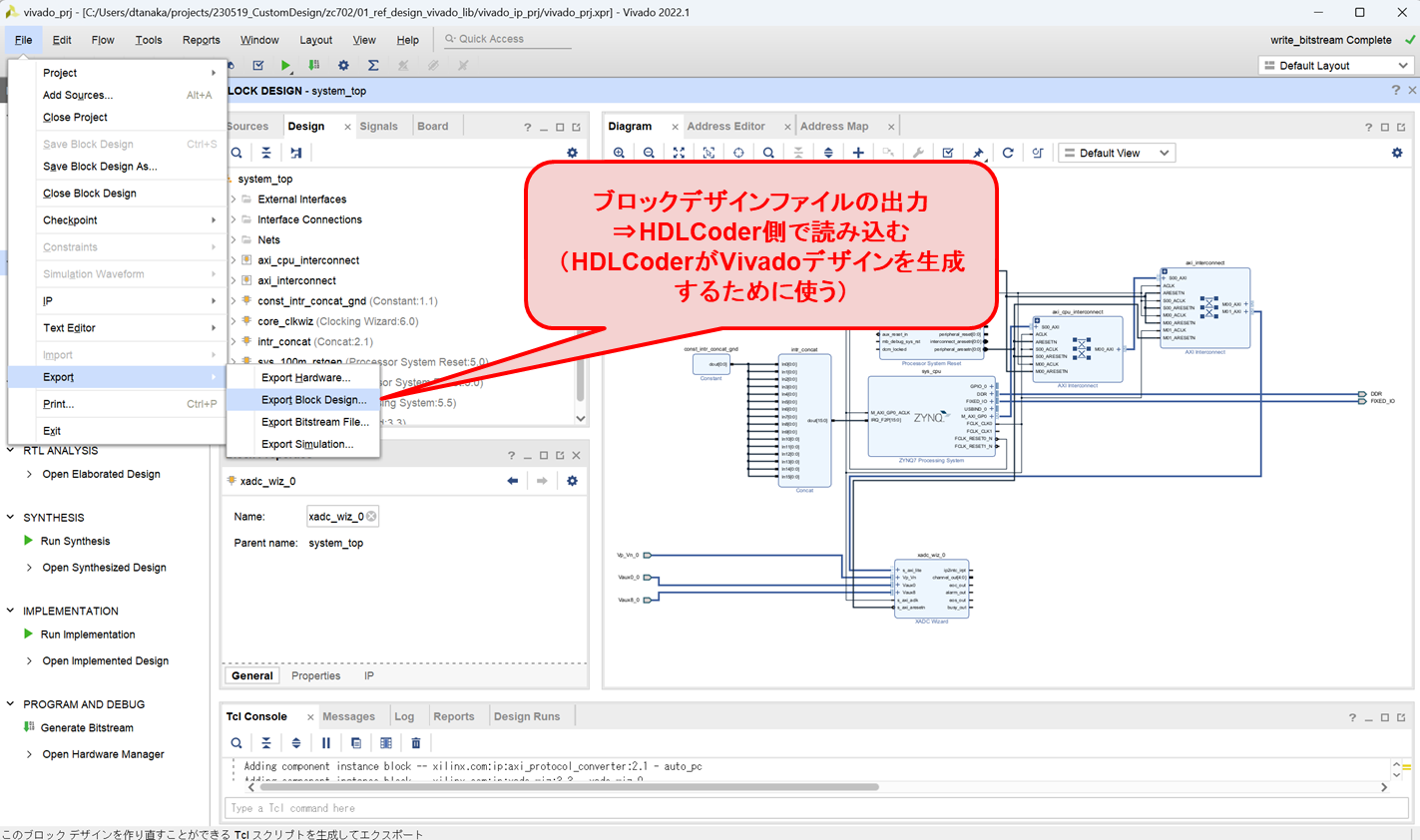Click Tcl Console horizontal scrollbar

coord(569,787)
